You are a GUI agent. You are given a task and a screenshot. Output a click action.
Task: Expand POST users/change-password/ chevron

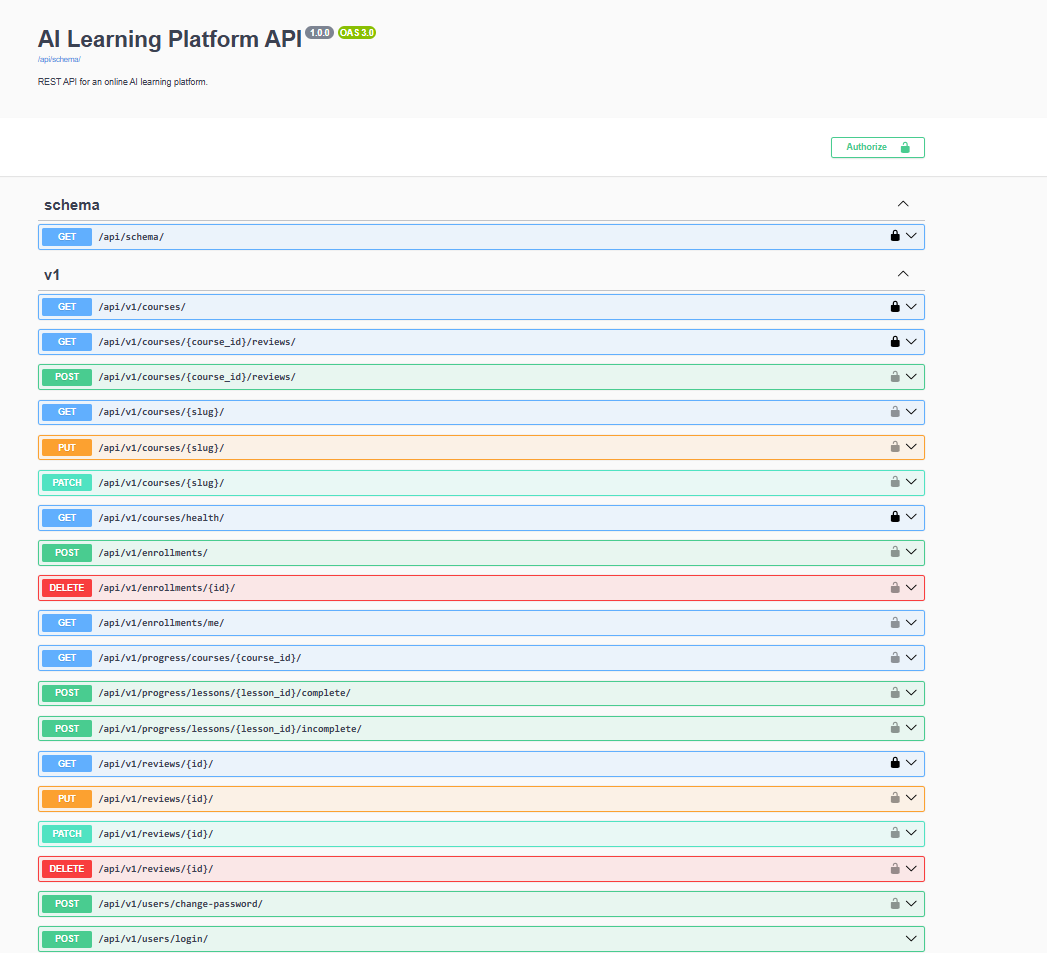click(x=911, y=904)
